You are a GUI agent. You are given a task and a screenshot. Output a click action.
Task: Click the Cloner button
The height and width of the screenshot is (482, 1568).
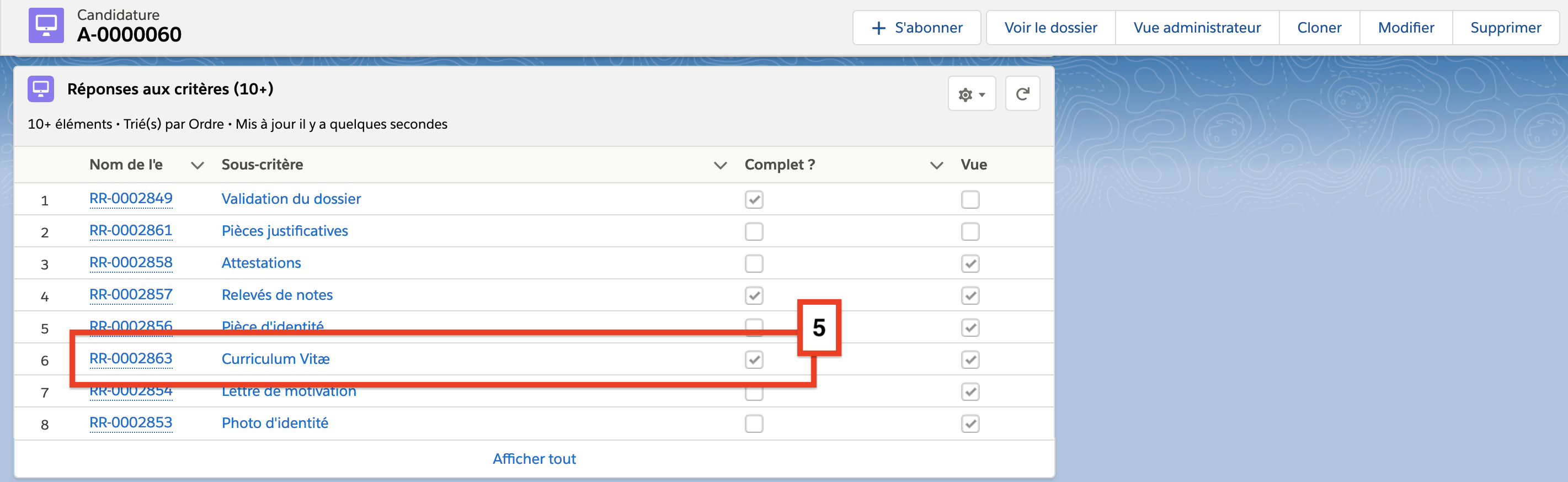pos(1319,28)
